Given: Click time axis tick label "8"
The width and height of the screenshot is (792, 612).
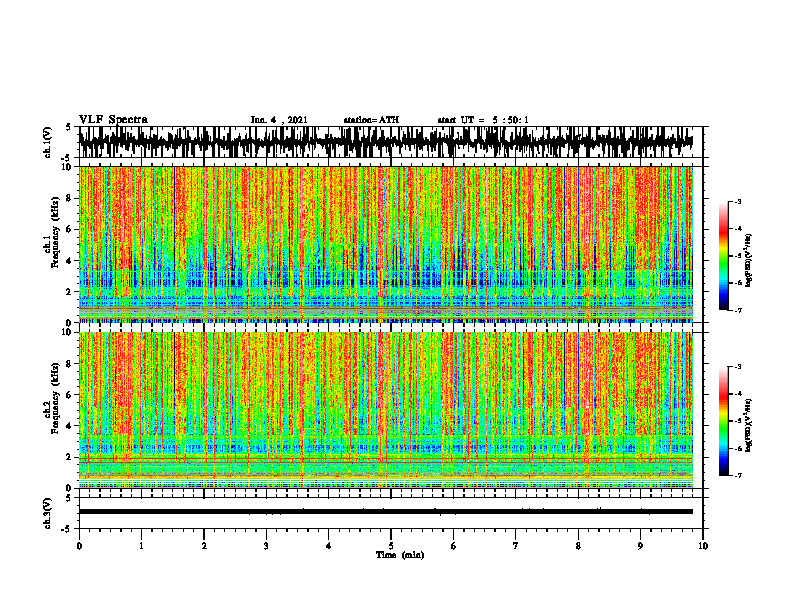Looking at the screenshot, I should (578, 546).
